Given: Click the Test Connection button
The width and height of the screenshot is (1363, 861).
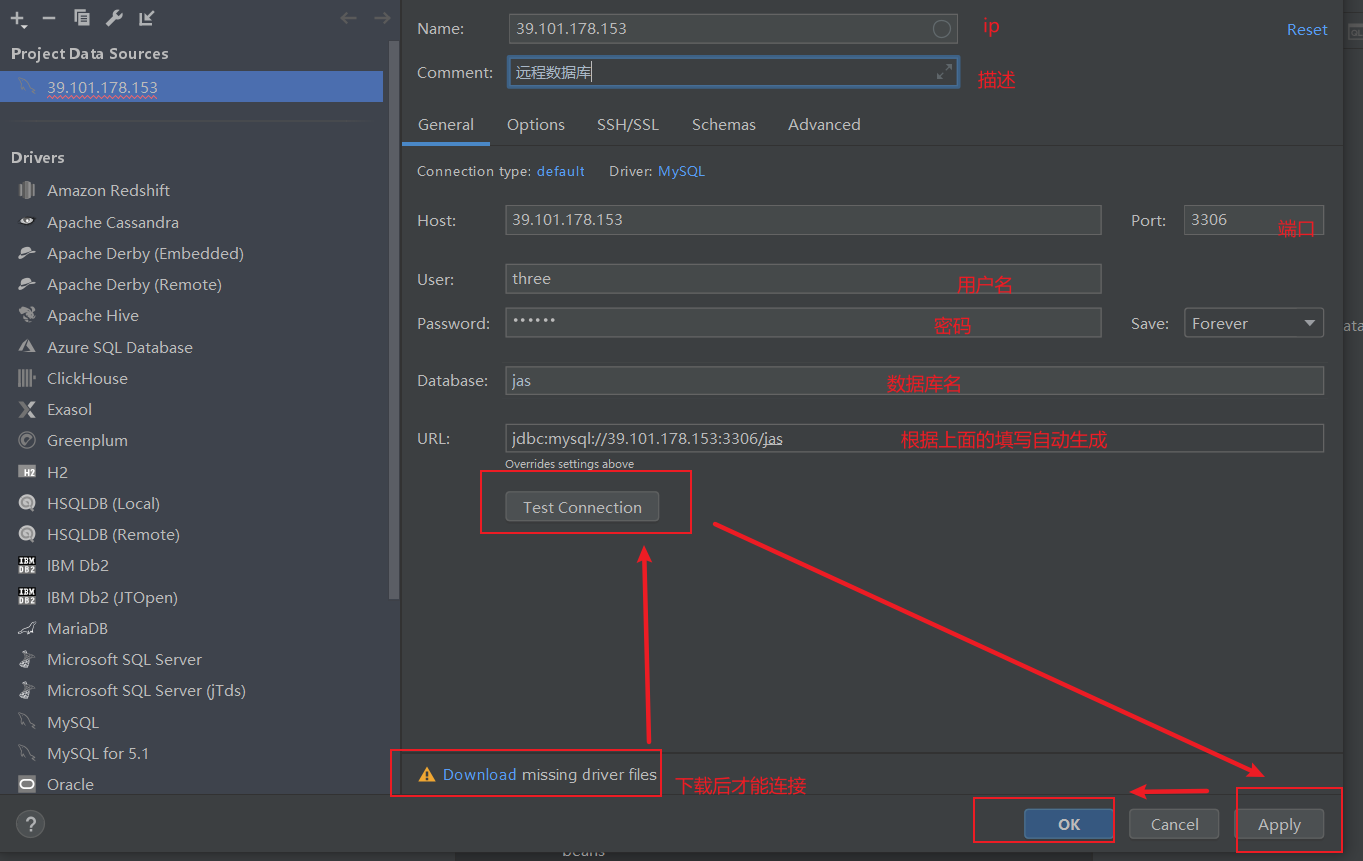Looking at the screenshot, I should coord(582,507).
